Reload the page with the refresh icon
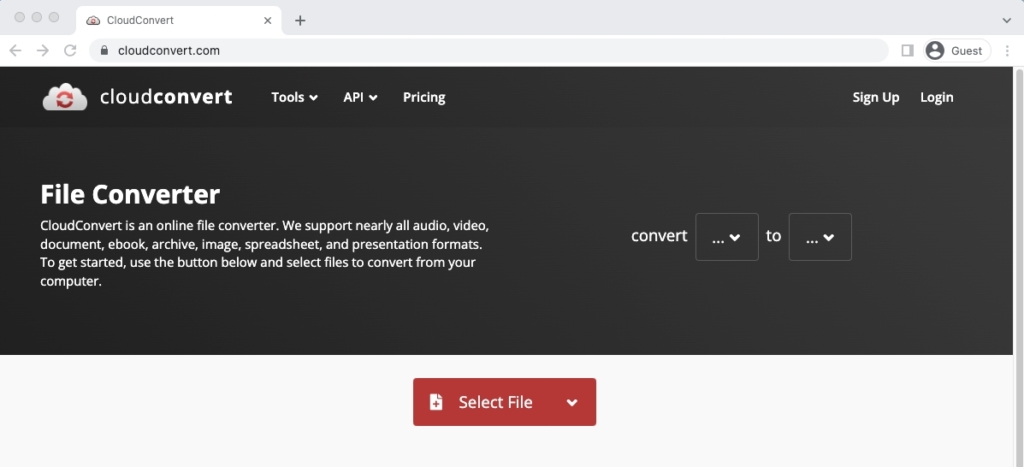The image size is (1024, 467). click(x=70, y=50)
